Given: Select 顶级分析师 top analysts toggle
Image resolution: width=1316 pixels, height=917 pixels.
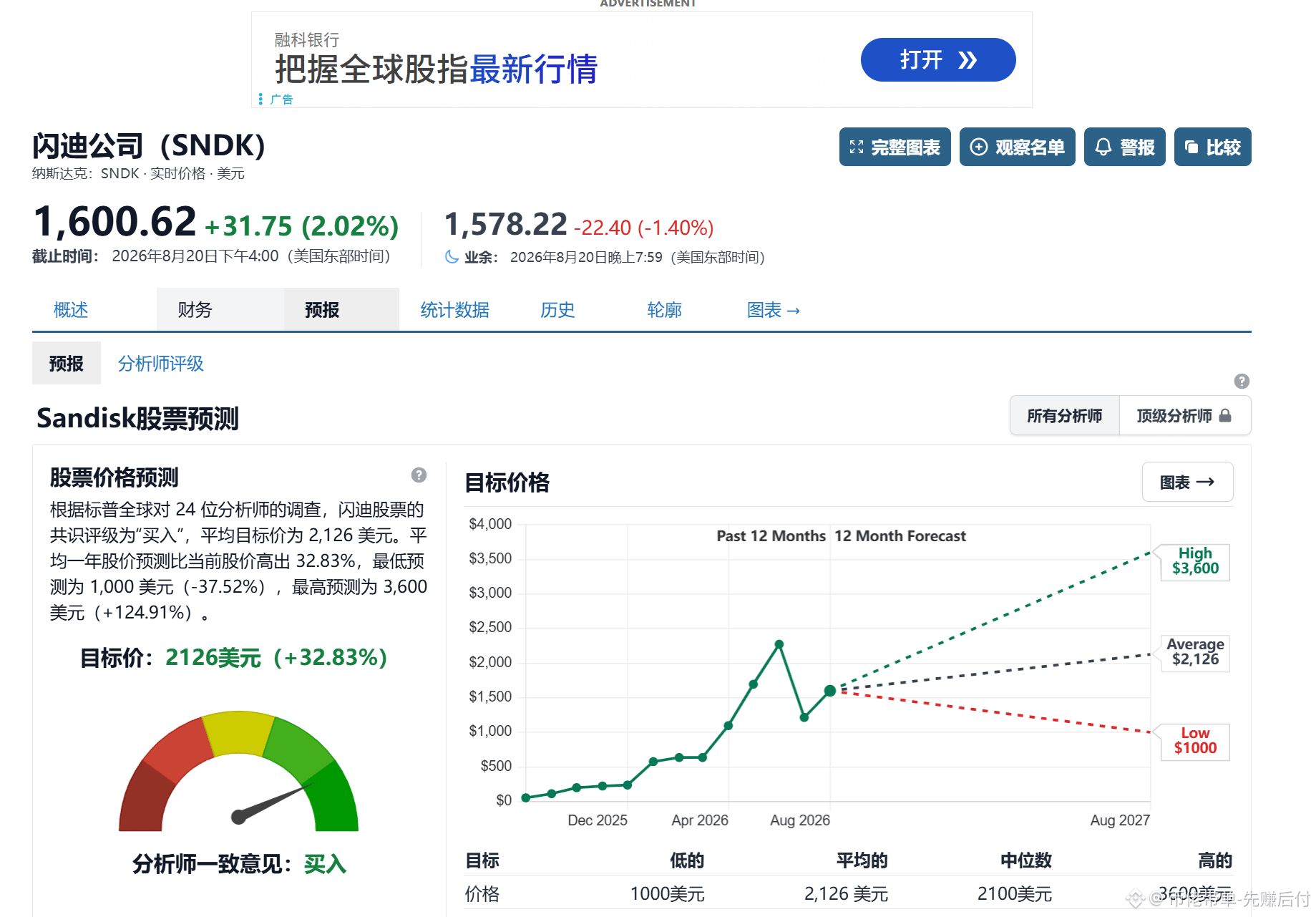Looking at the screenshot, I should [1184, 415].
